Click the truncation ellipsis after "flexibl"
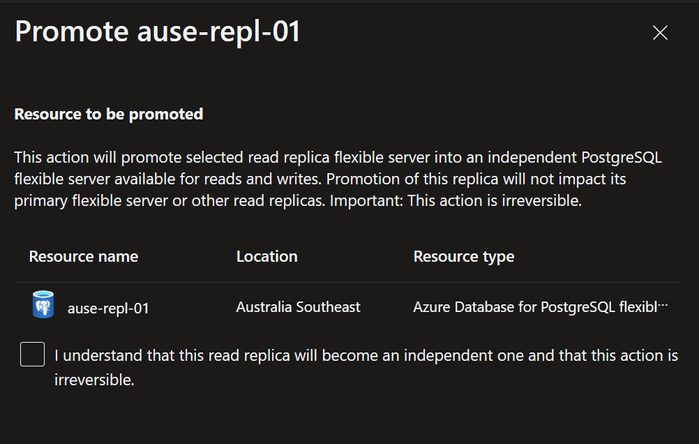The height and width of the screenshot is (444, 699). coord(663,306)
